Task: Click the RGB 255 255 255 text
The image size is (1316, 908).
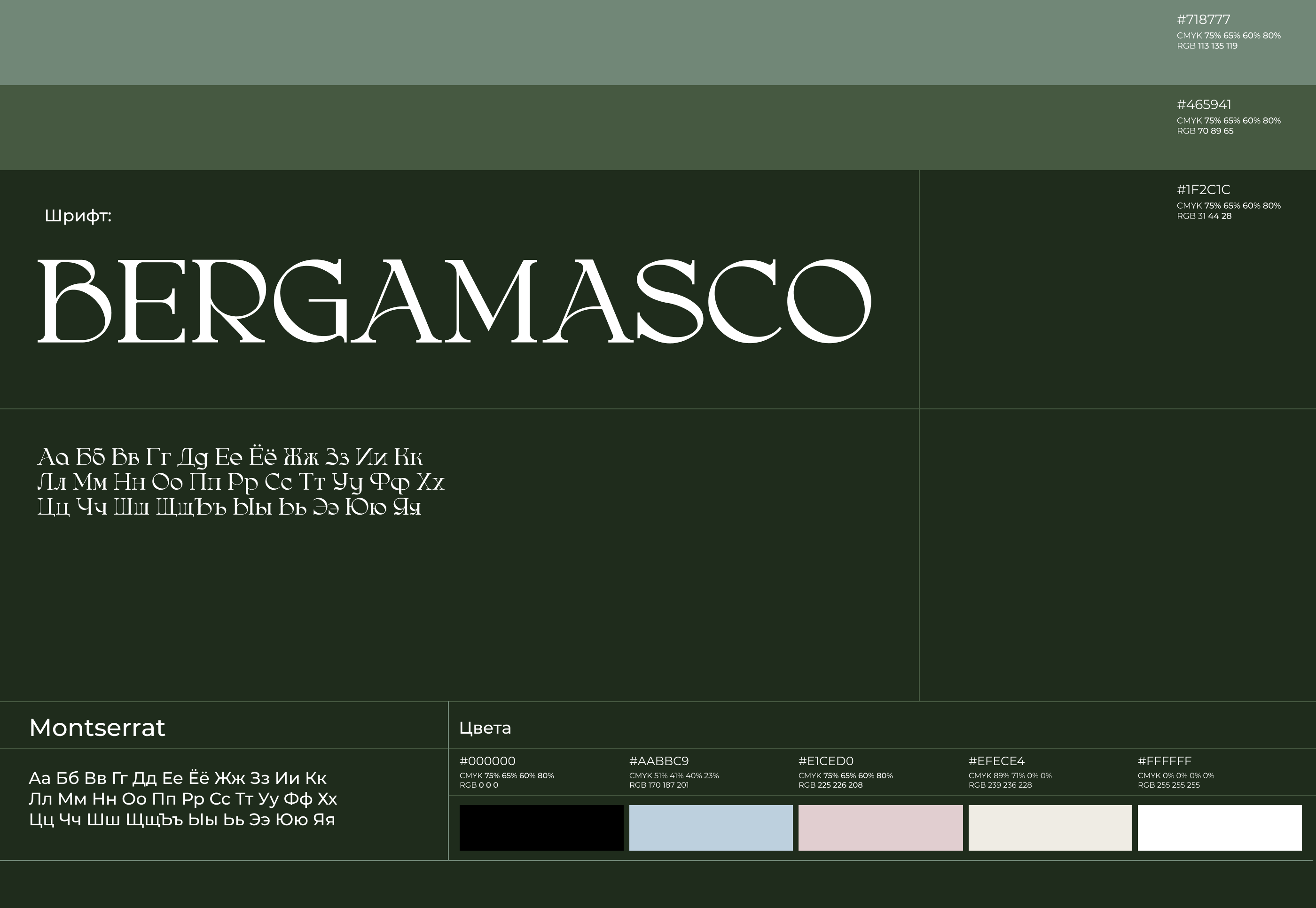Action: pos(1168,785)
